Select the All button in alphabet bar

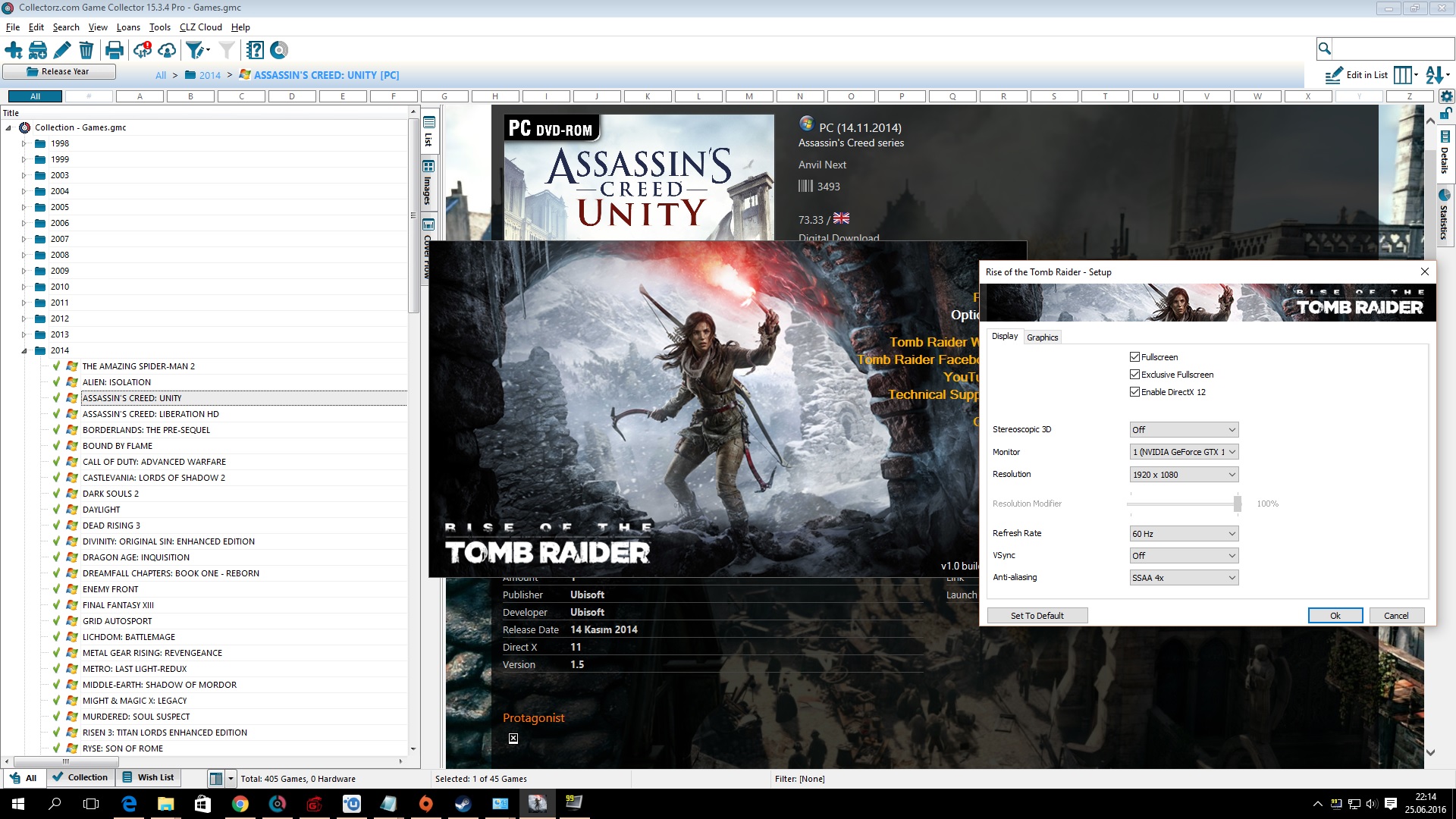pyautogui.click(x=35, y=96)
